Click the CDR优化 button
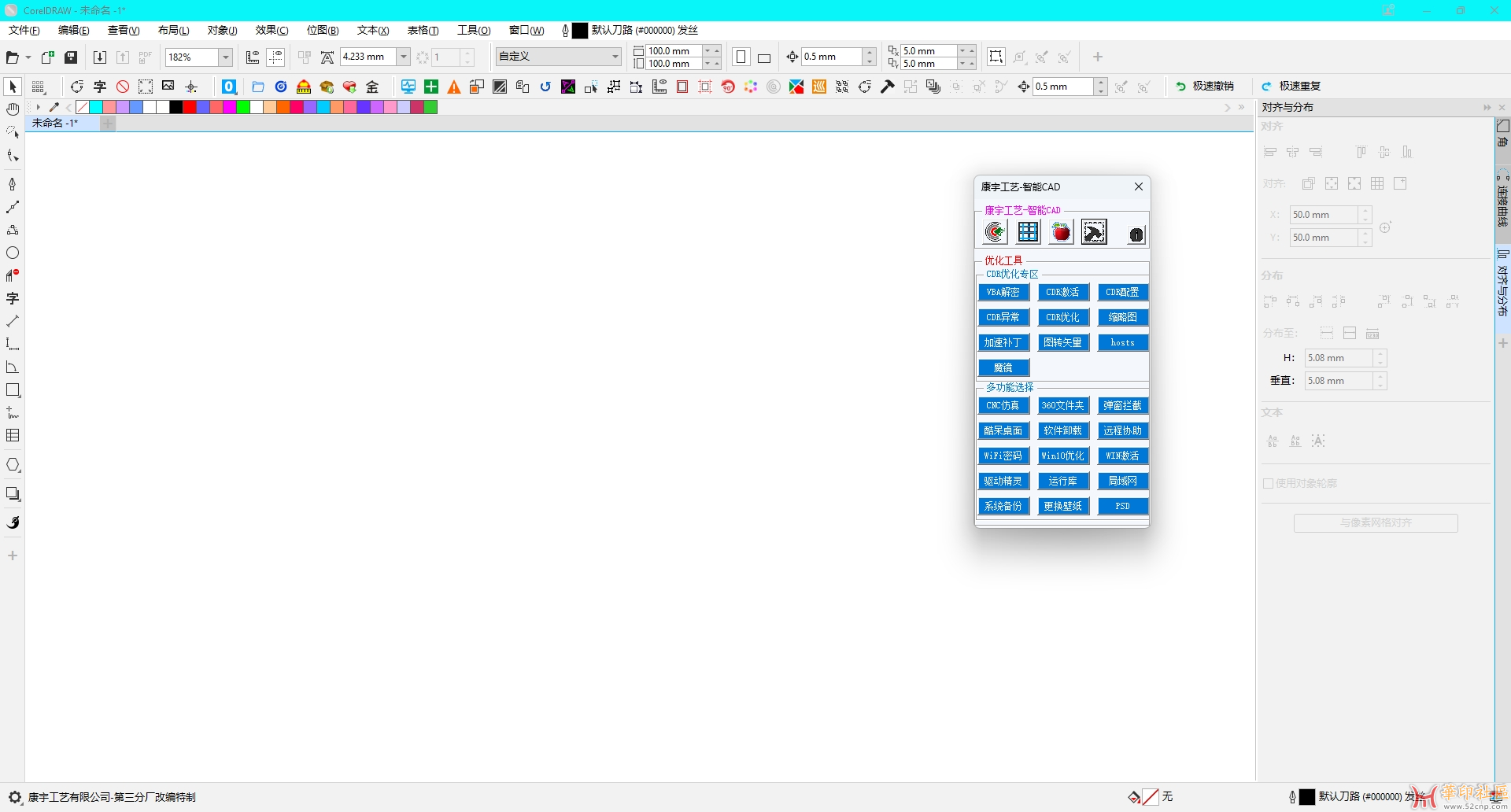This screenshot has height=812, width=1511. pyautogui.click(x=1063, y=317)
